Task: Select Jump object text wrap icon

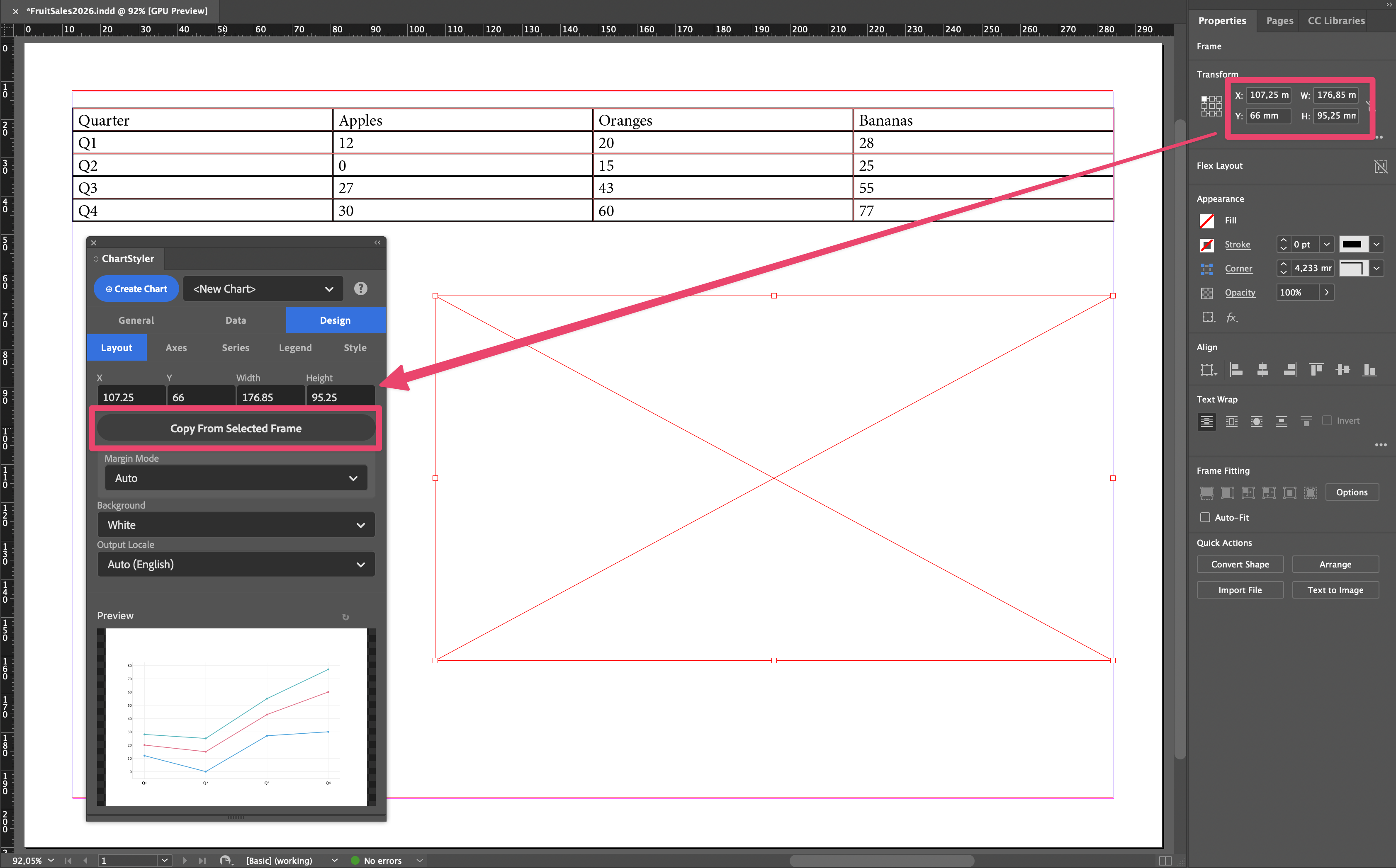Action: coord(1281,422)
